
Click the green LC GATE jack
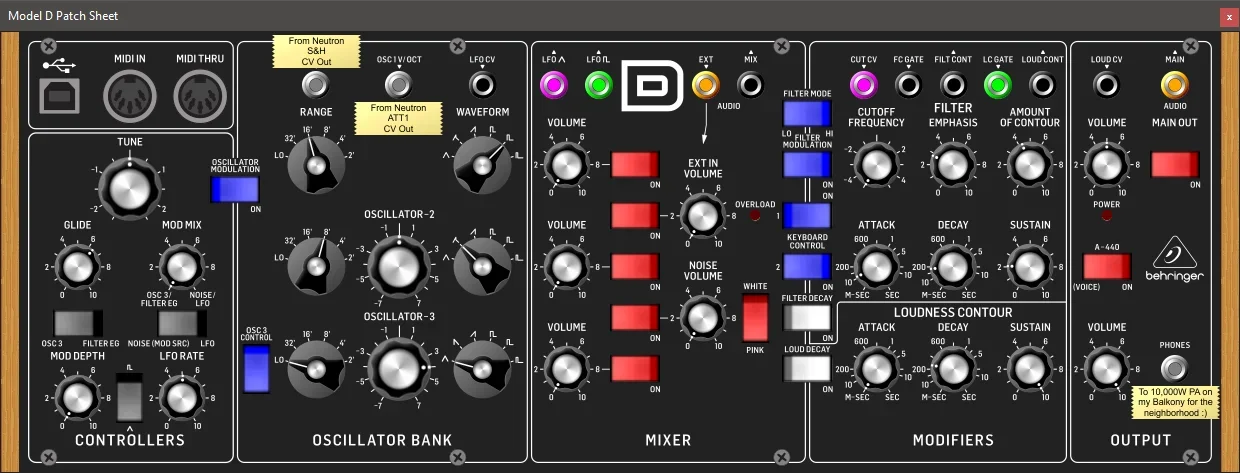pos(998,86)
